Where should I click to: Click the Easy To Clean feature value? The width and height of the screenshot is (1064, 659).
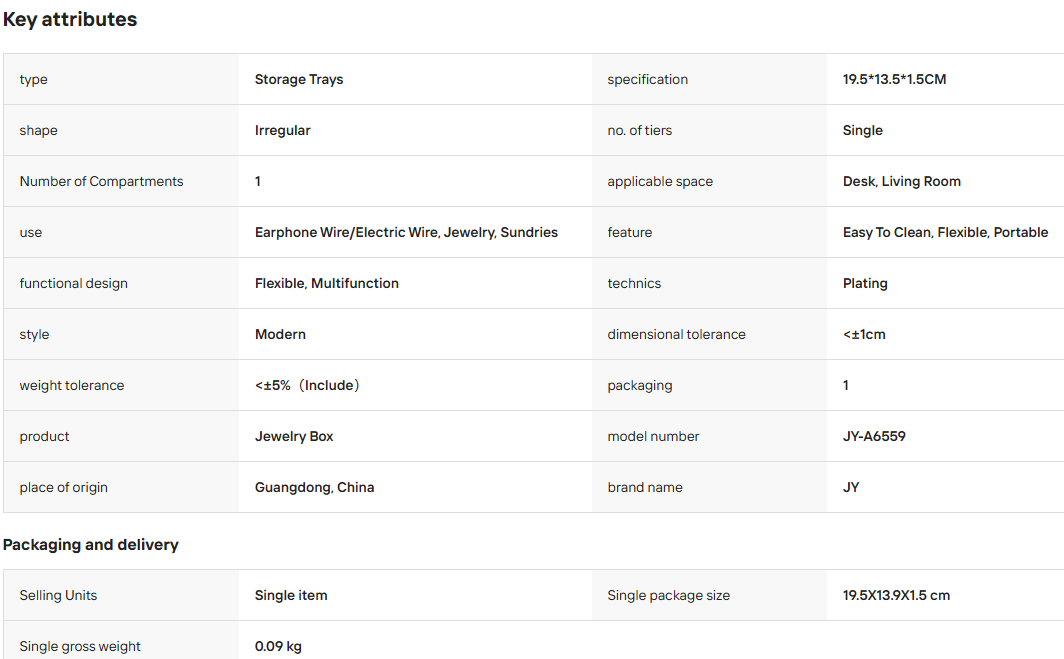coord(887,232)
